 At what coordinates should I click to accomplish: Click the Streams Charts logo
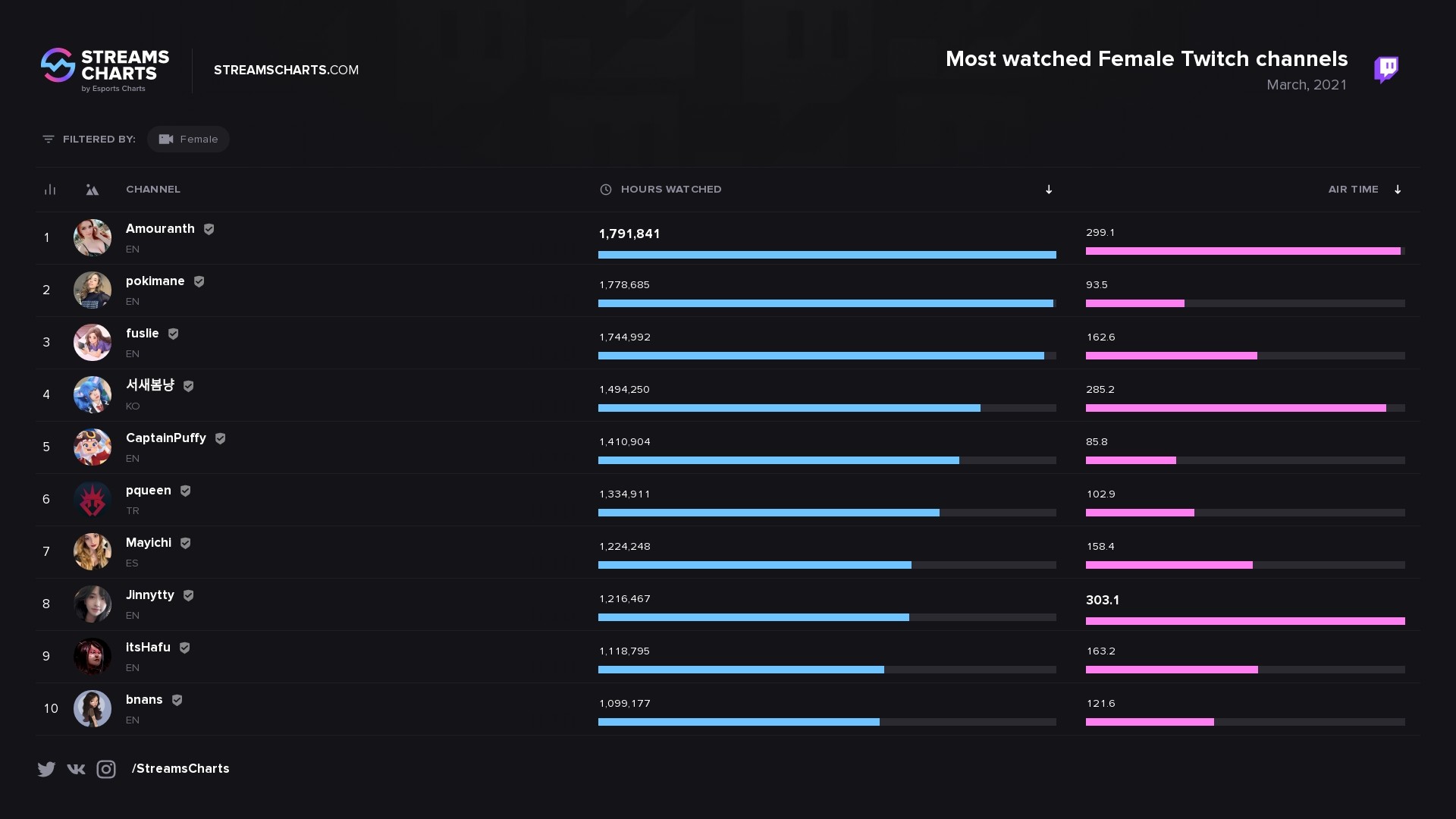(105, 70)
